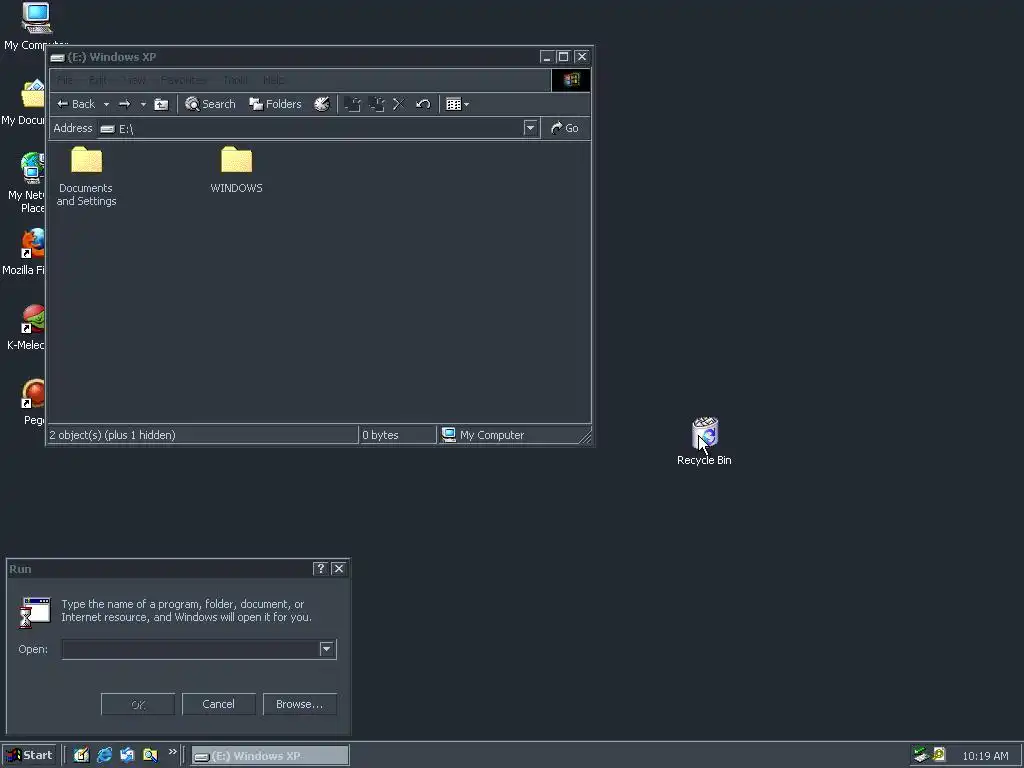Open the Start menu
This screenshot has height=768, width=1024.
[29, 756]
